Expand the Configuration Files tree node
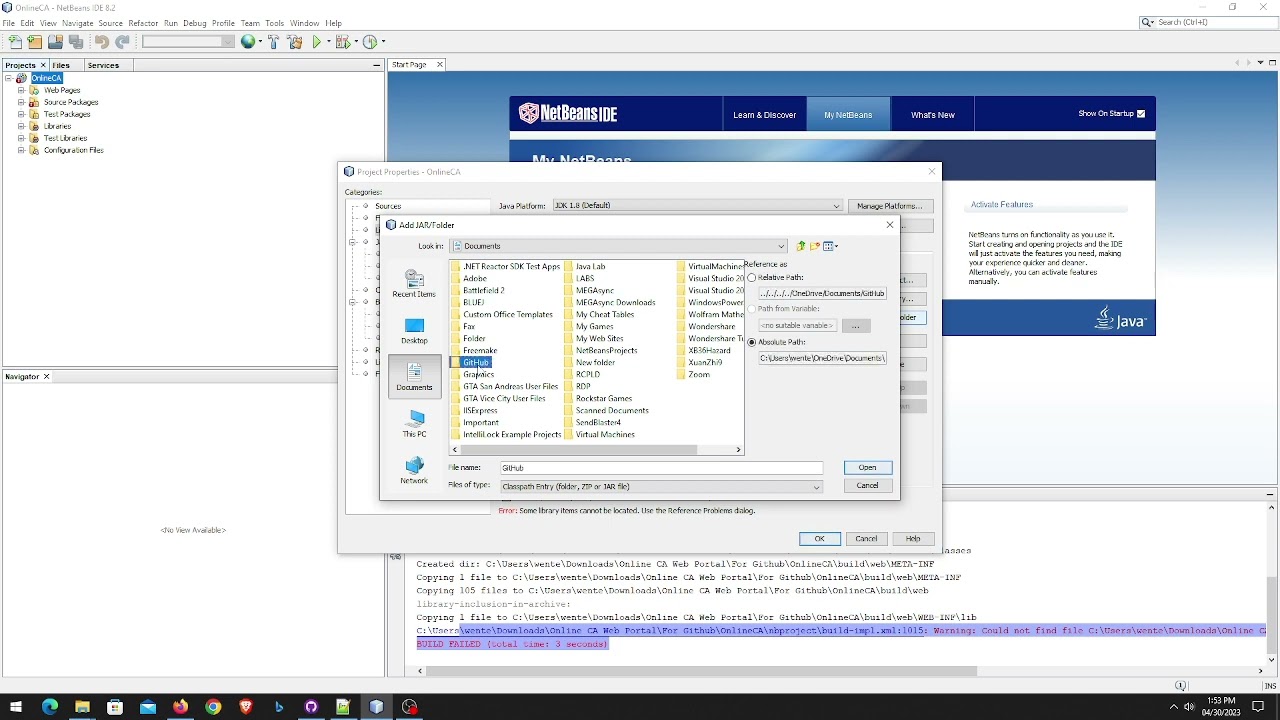This screenshot has height=720, width=1280. coord(21,150)
